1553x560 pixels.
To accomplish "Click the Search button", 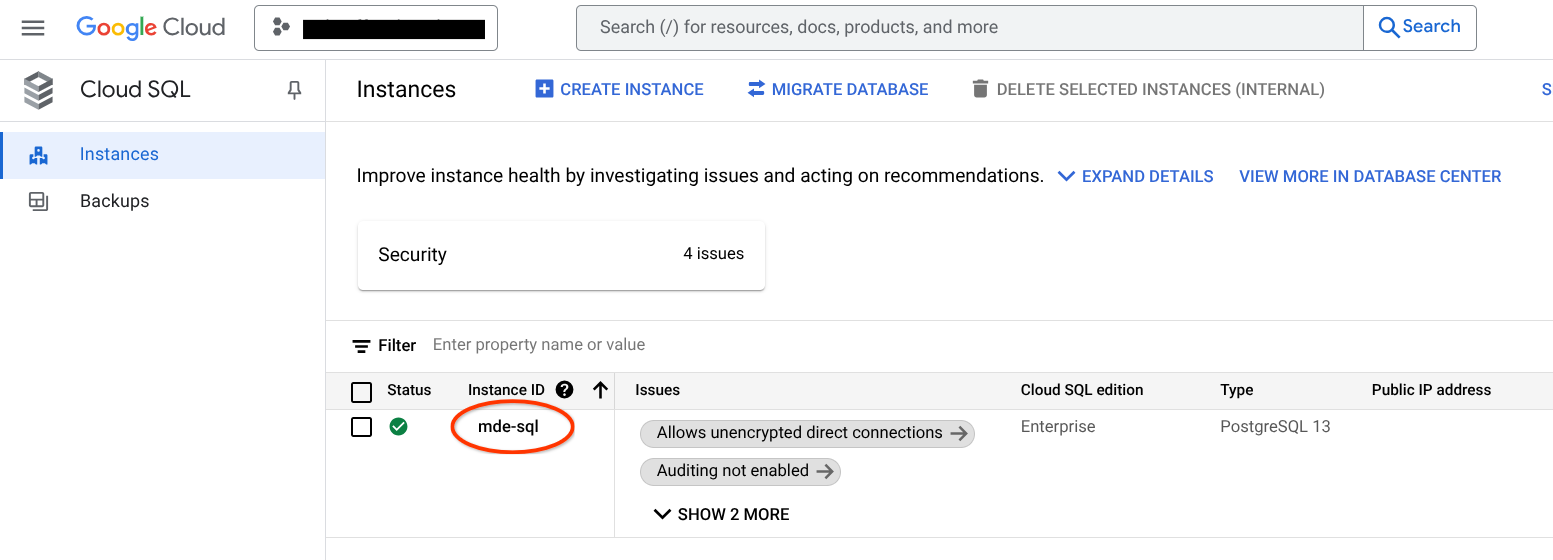I will pos(1420,28).
